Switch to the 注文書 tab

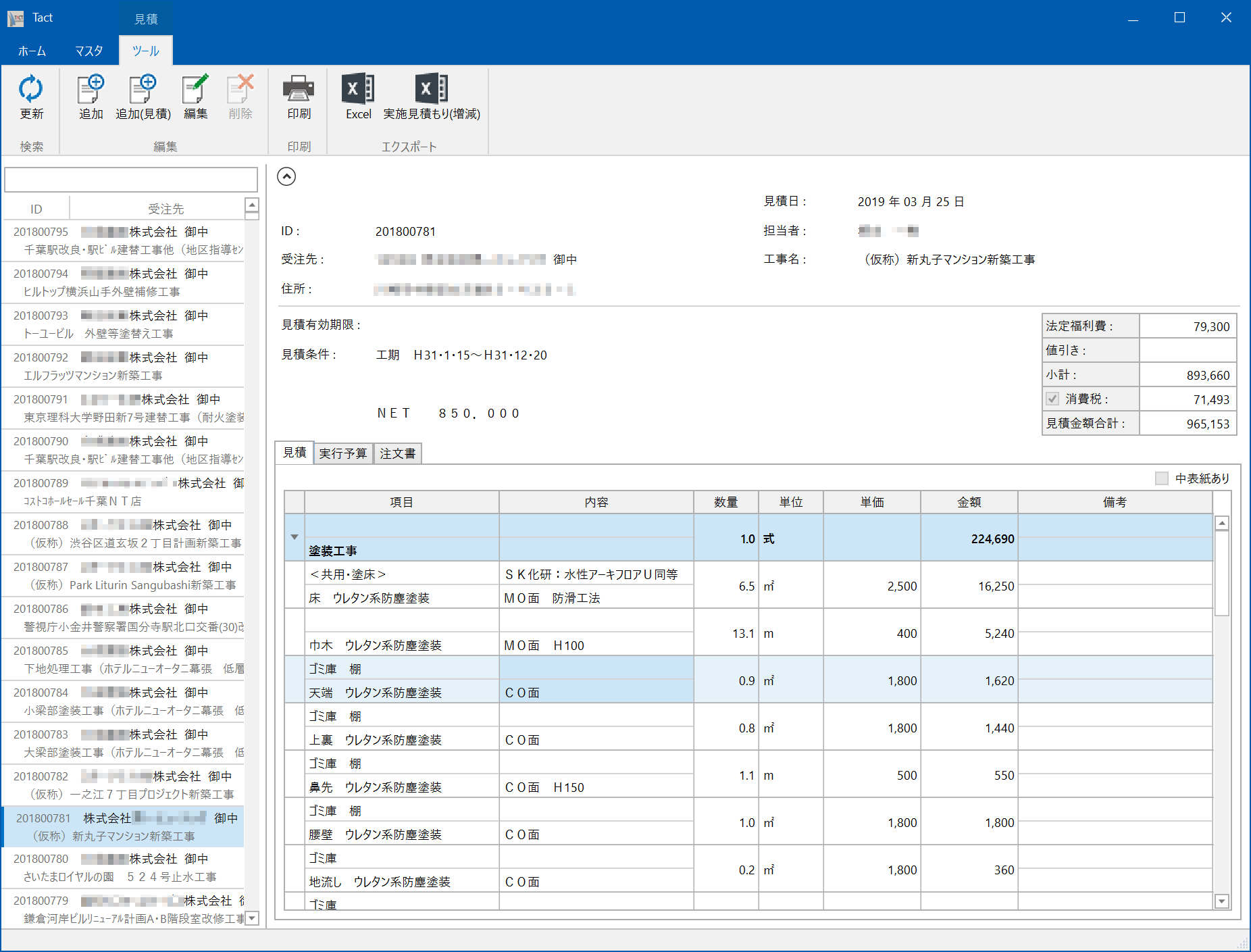[x=397, y=453]
